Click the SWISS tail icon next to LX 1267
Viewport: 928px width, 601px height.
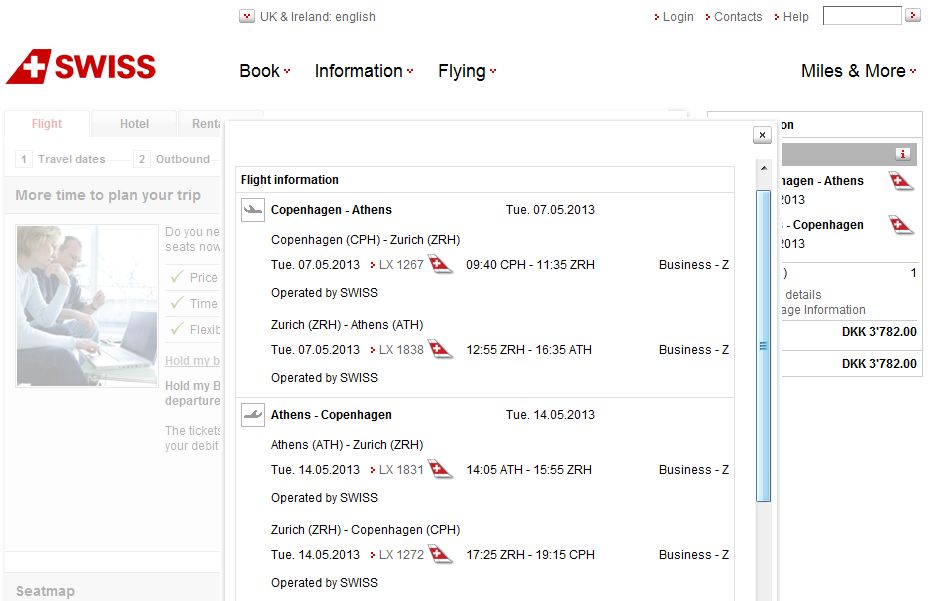click(x=440, y=264)
